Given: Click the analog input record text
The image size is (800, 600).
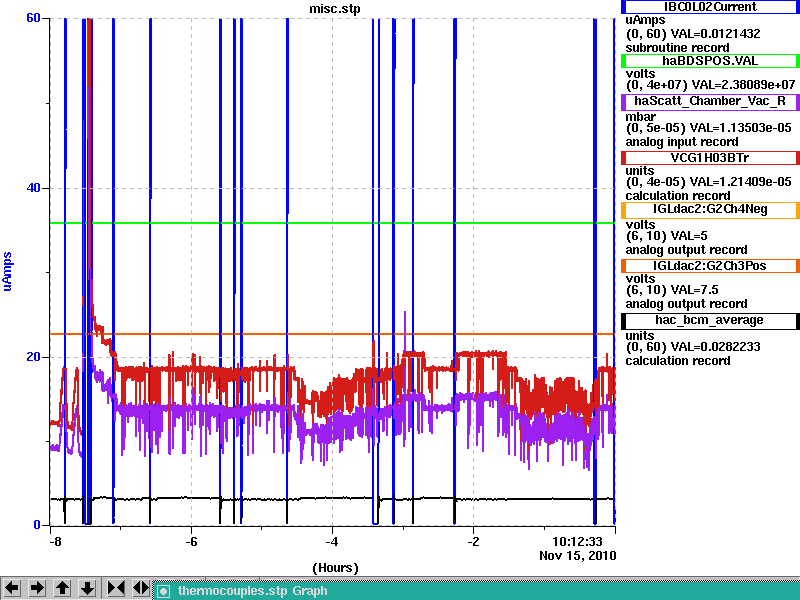Looking at the screenshot, I should point(682,142).
